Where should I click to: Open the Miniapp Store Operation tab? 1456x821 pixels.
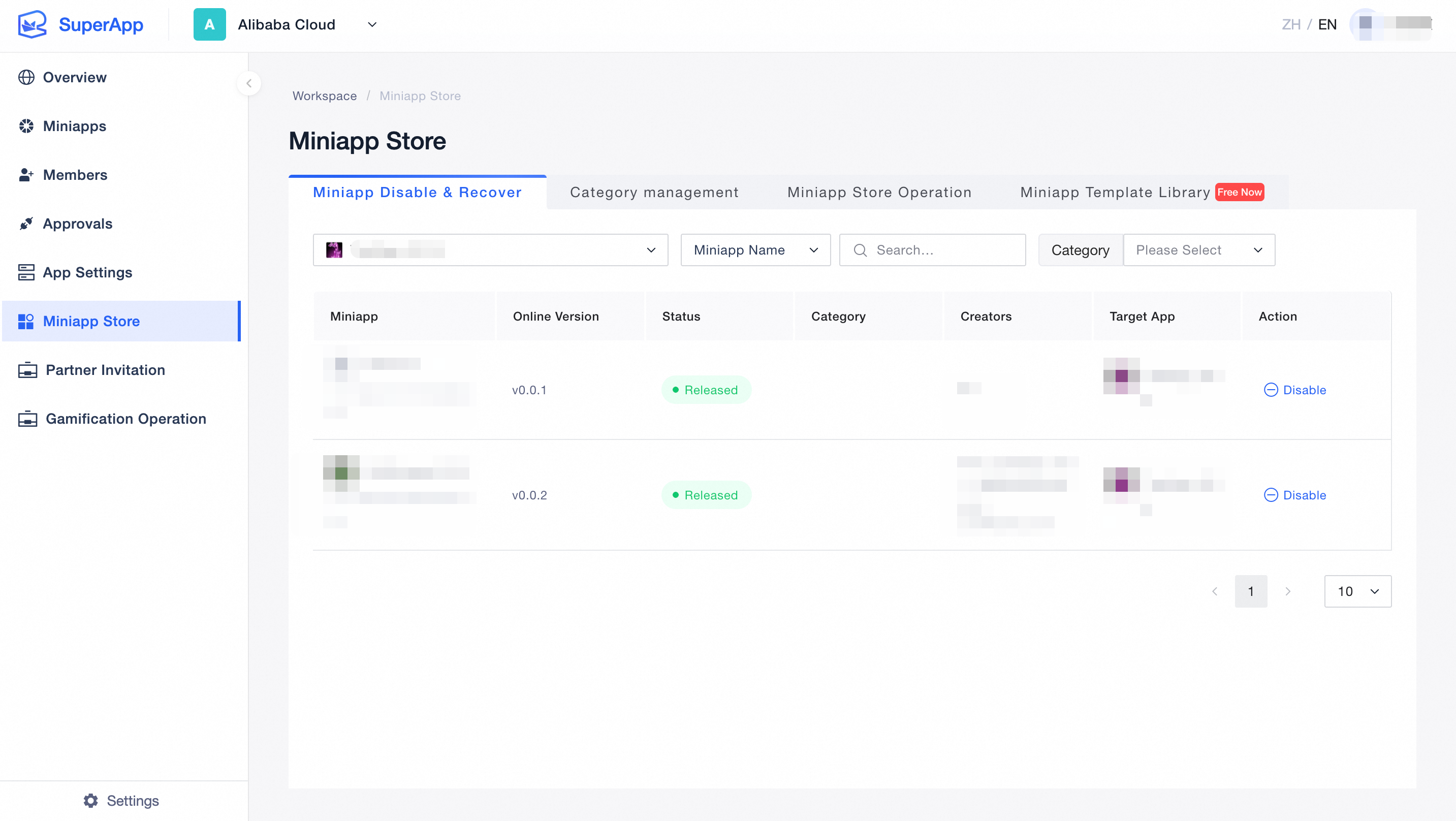pyautogui.click(x=879, y=192)
